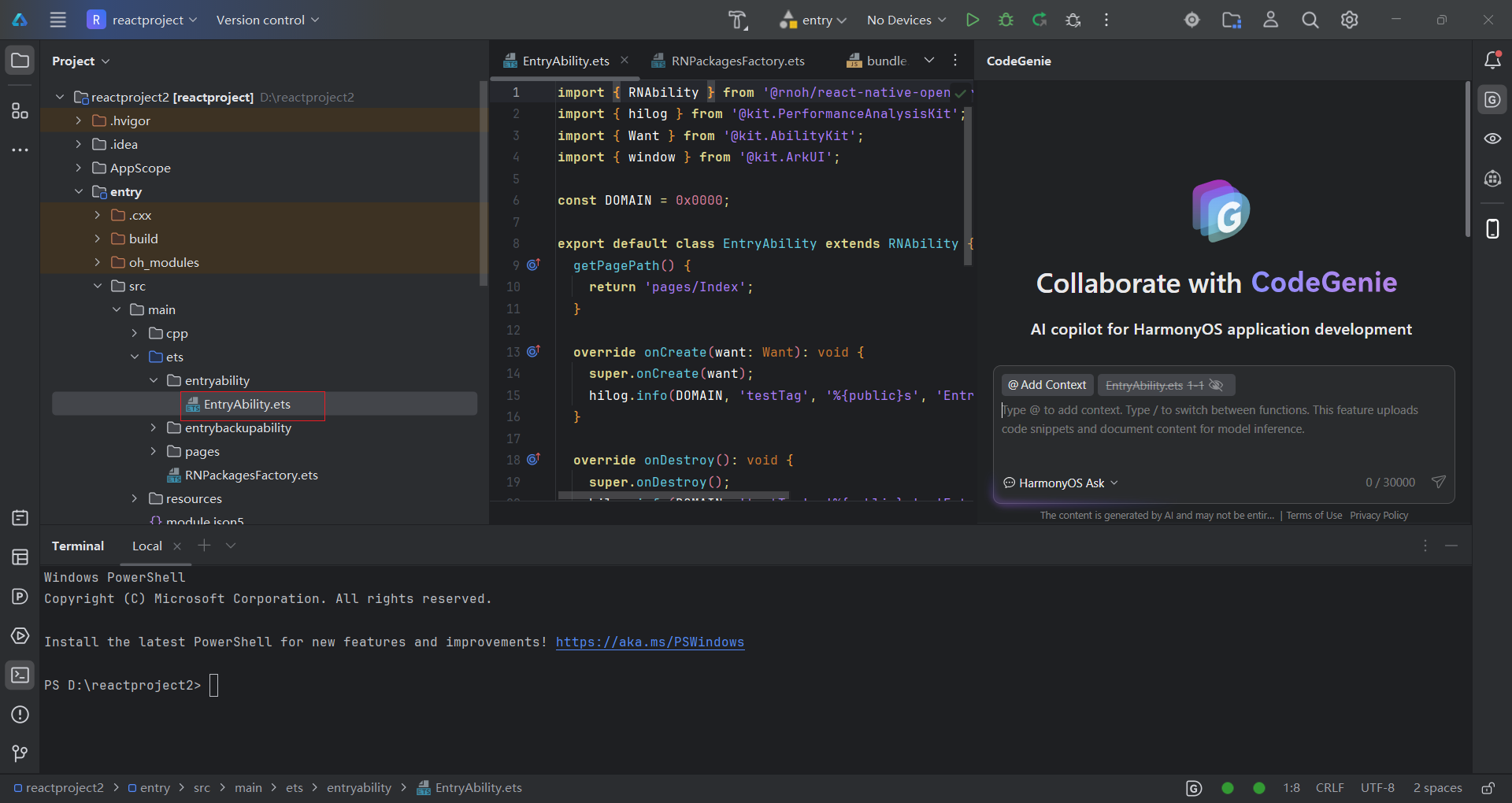The width and height of the screenshot is (1512, 803).
Task: Open editor tab options menu
Action: [x=955, y=60]
